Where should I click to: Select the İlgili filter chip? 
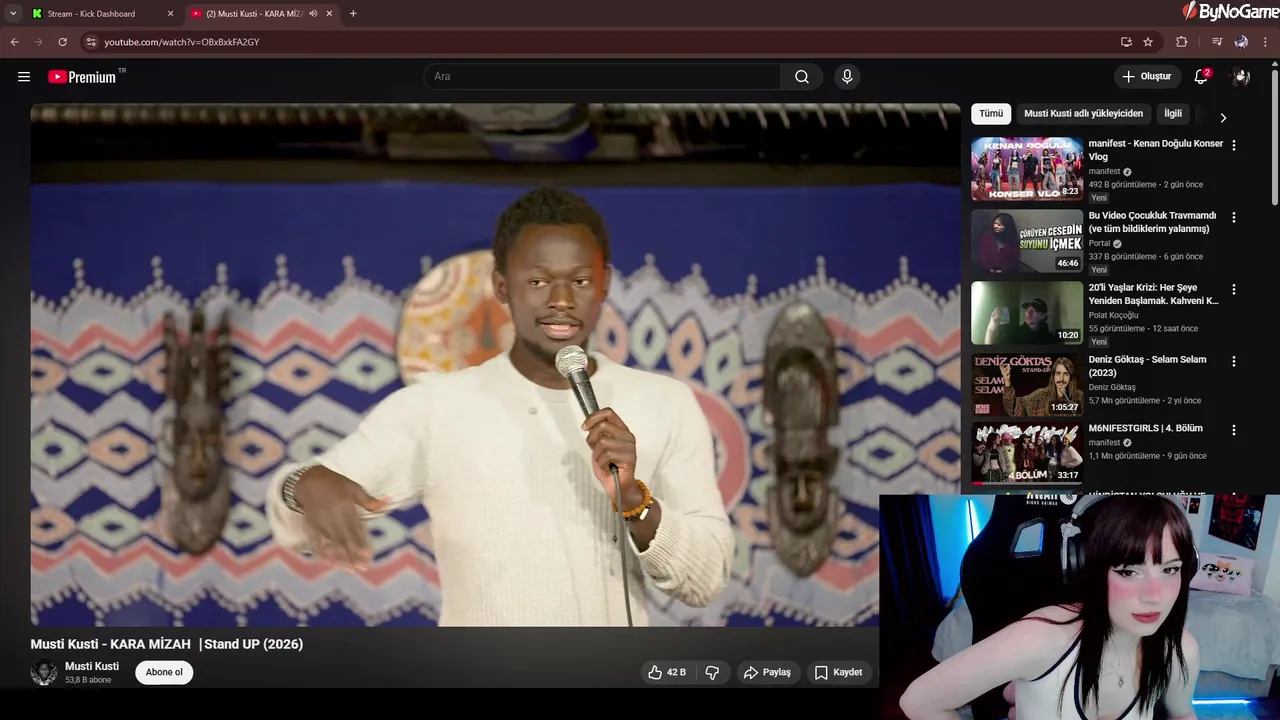coord(1173,114)
